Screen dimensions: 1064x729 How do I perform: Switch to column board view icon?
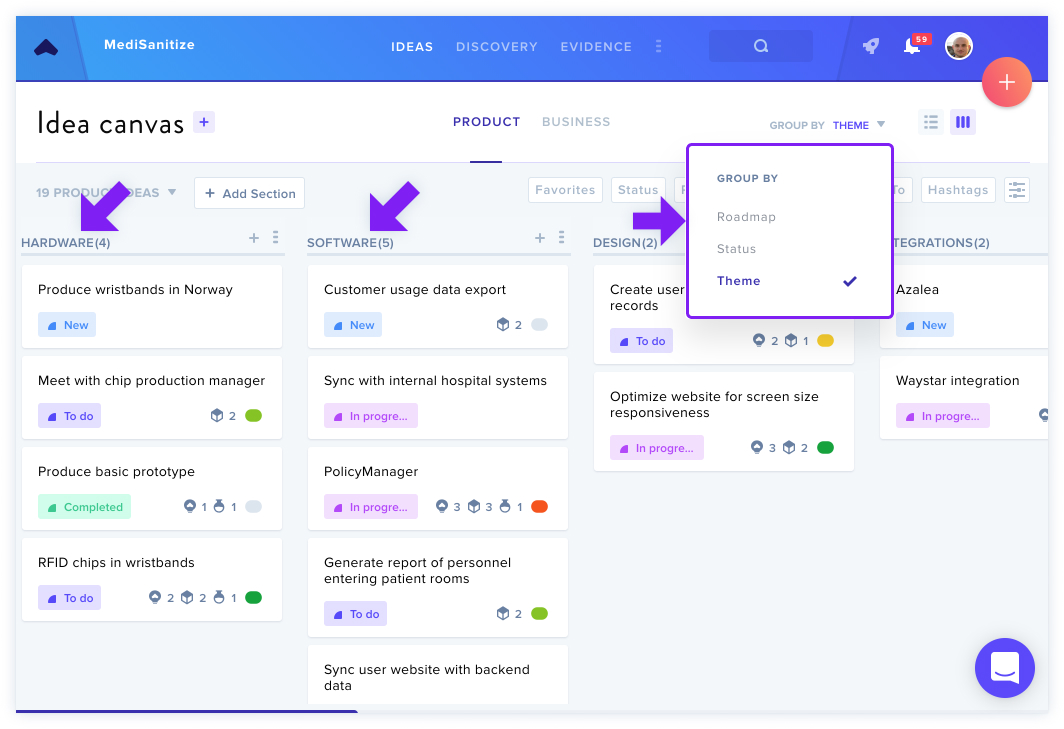pyautogui.click(x=962, y=122)
